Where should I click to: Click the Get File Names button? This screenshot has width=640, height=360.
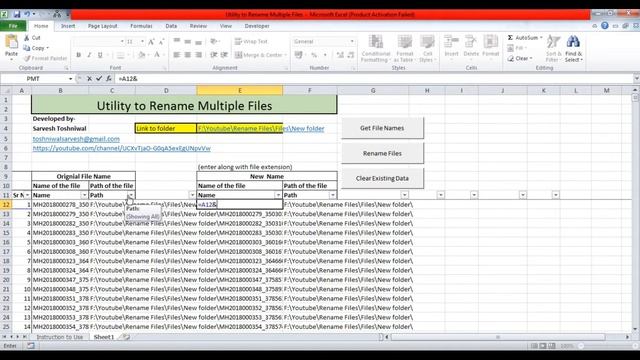(x=382, y=128)
